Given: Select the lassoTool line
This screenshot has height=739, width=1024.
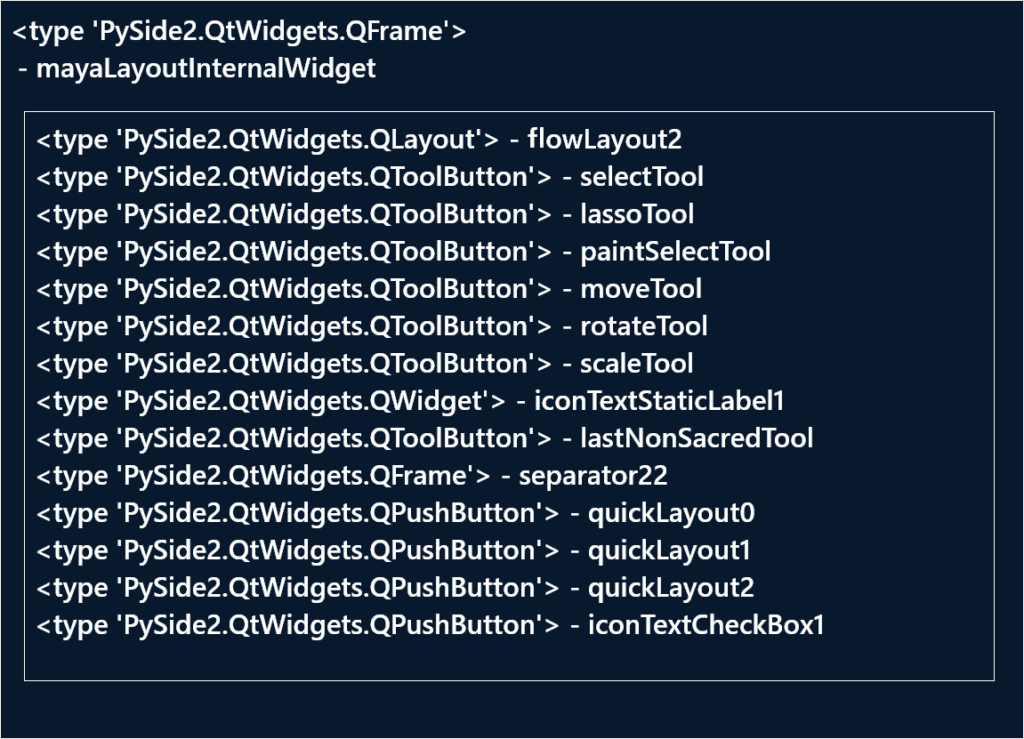Looking at the screenshot, I should point(637,214).
